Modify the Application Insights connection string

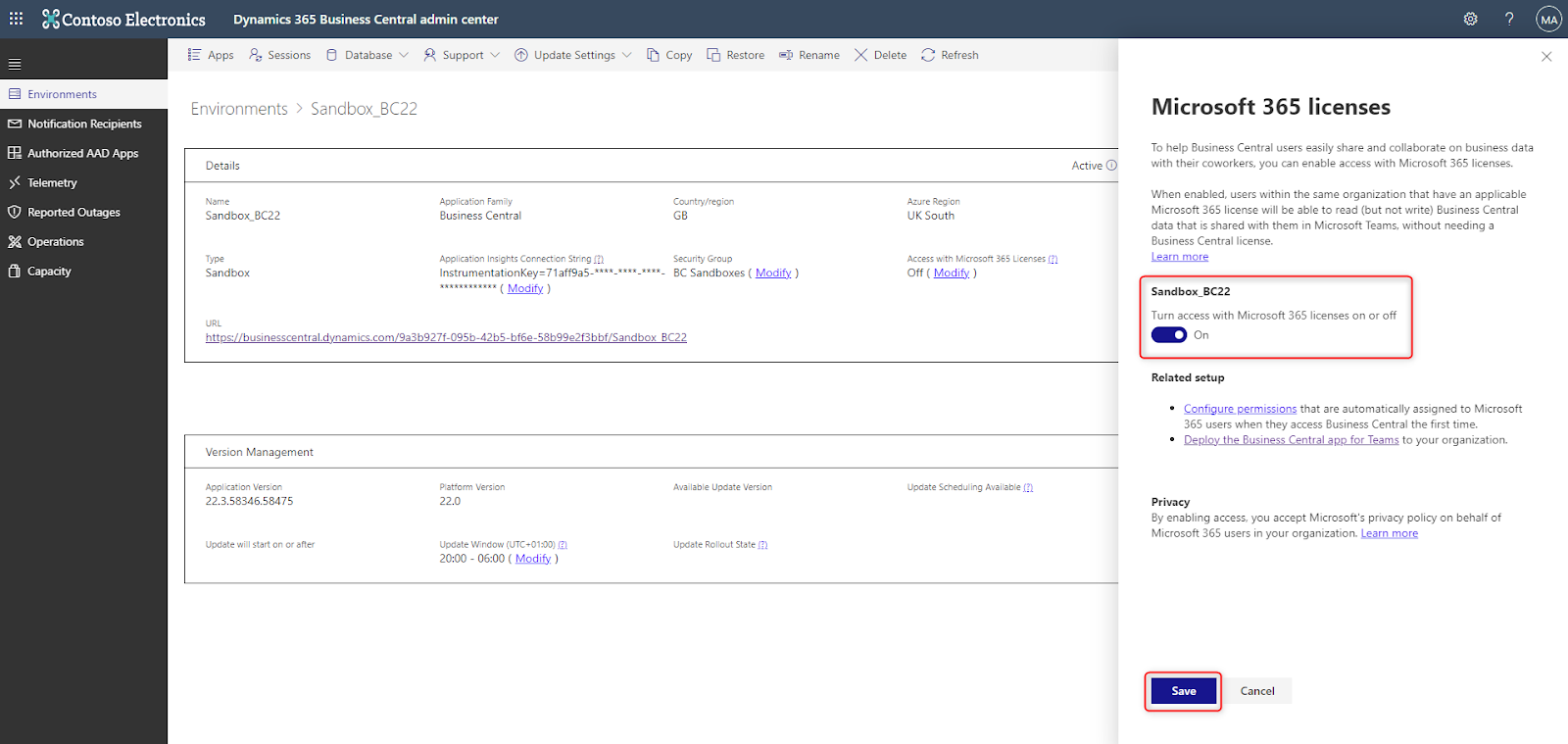(525, 288)
